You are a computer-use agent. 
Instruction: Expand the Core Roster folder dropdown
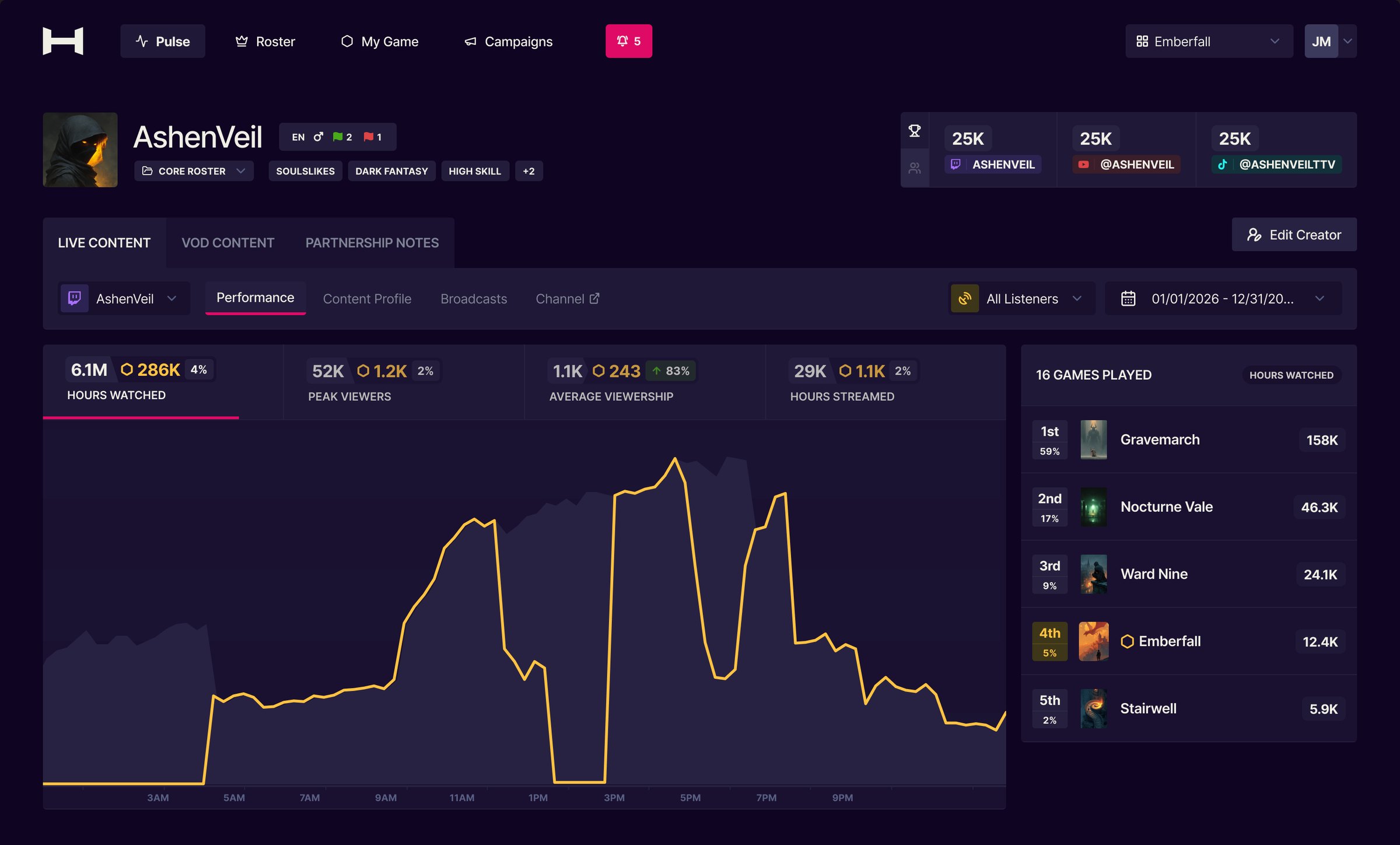(194, 171)
